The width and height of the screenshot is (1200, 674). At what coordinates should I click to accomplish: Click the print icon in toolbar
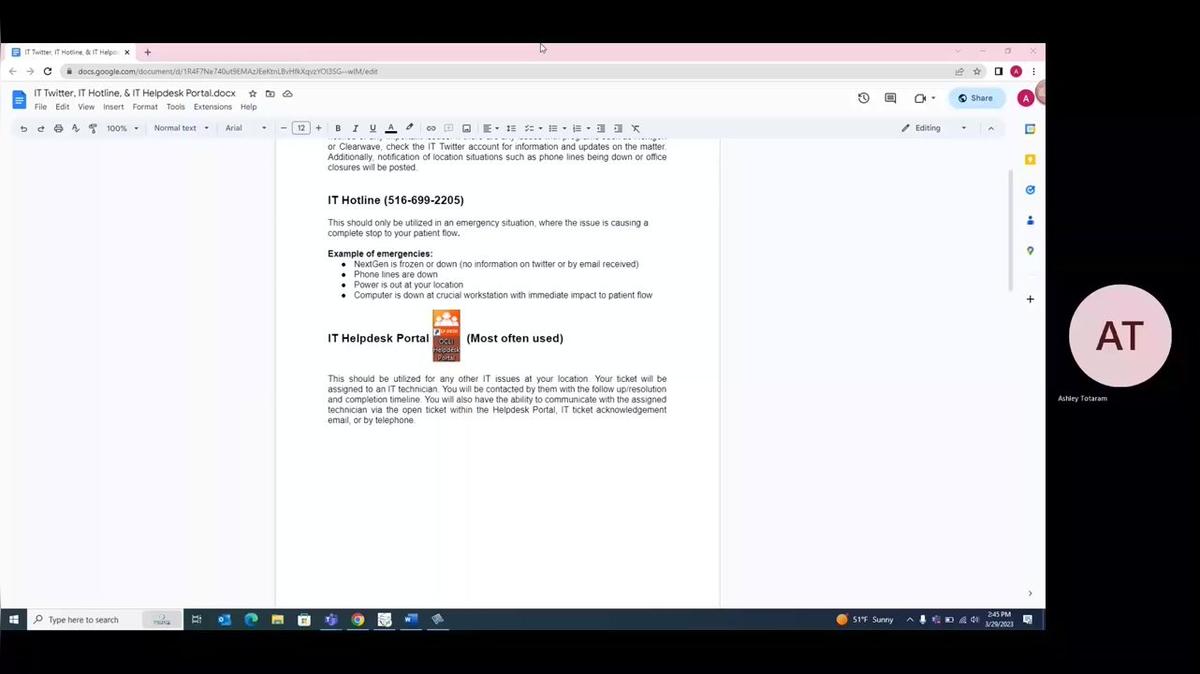[58, 128]
